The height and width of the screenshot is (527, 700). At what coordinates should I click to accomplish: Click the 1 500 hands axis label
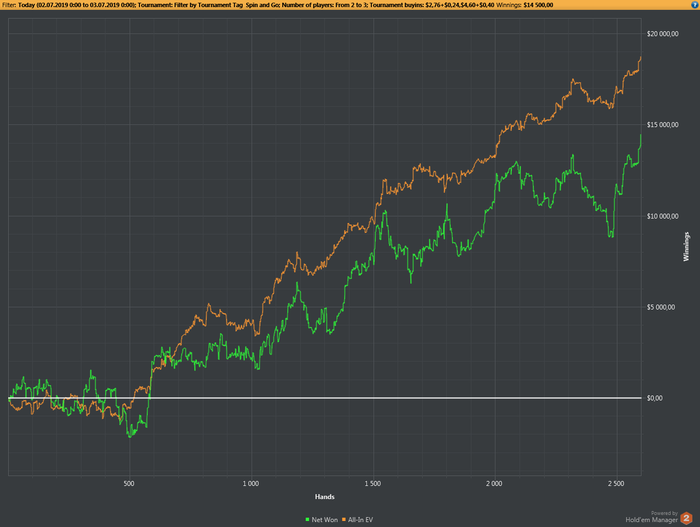(373, 484)
